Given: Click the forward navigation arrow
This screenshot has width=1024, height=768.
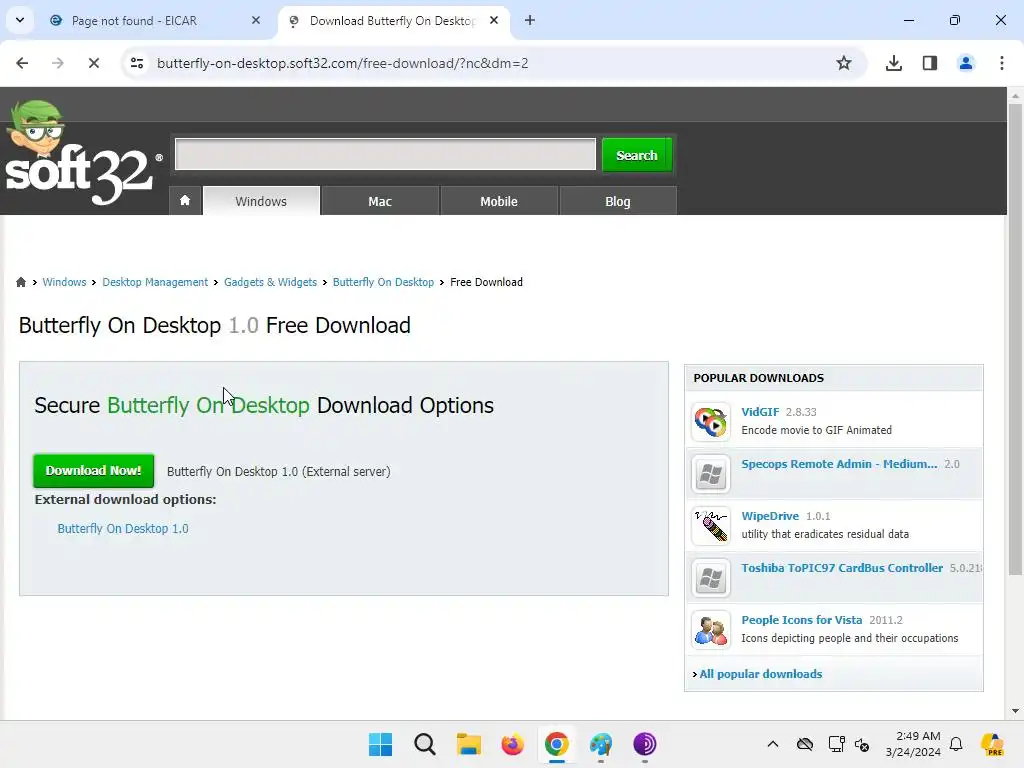Looking at the screenshot, I should [x=58, y=63].
